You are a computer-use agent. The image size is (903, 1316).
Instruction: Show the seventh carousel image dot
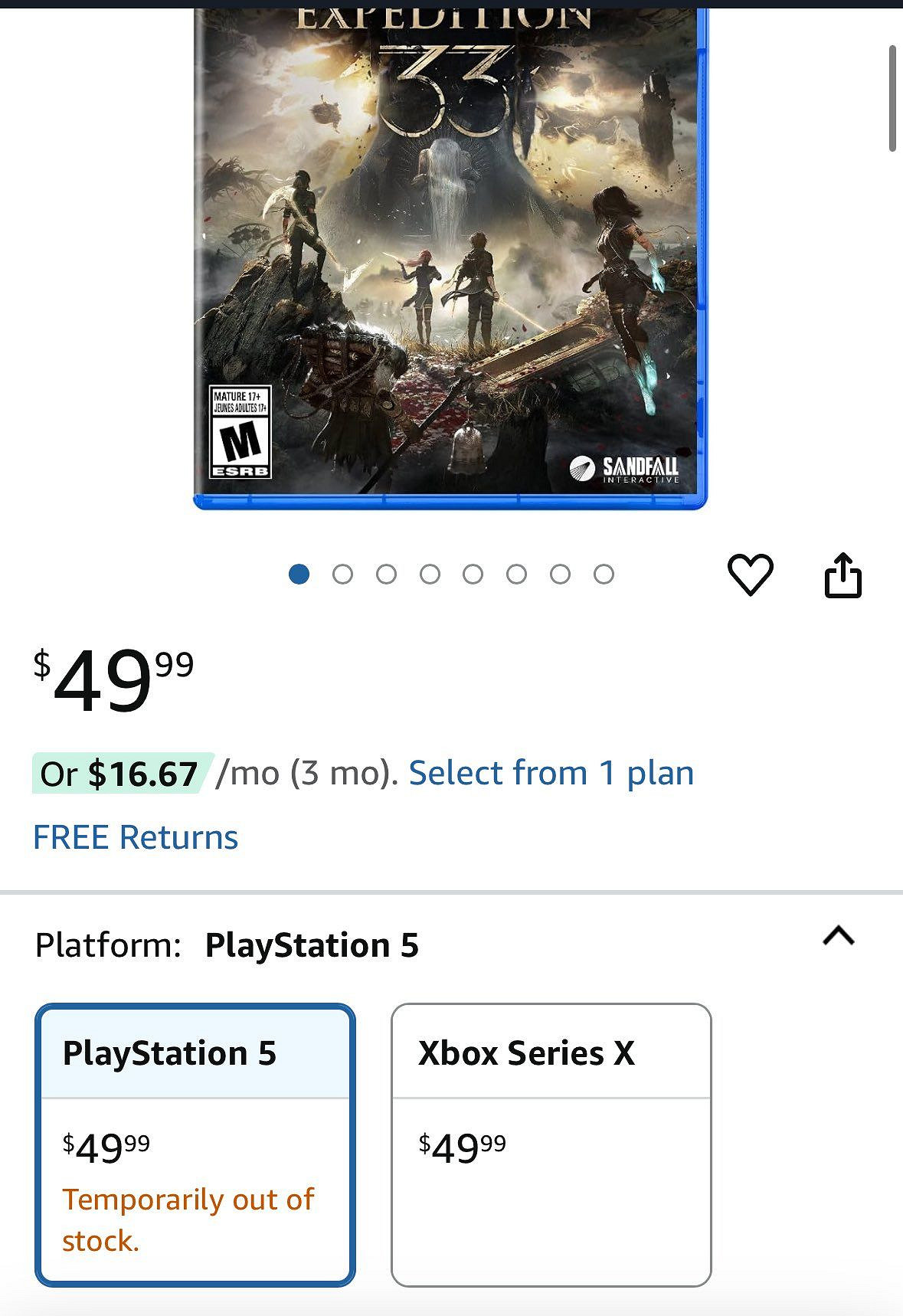tap(560, 574)
